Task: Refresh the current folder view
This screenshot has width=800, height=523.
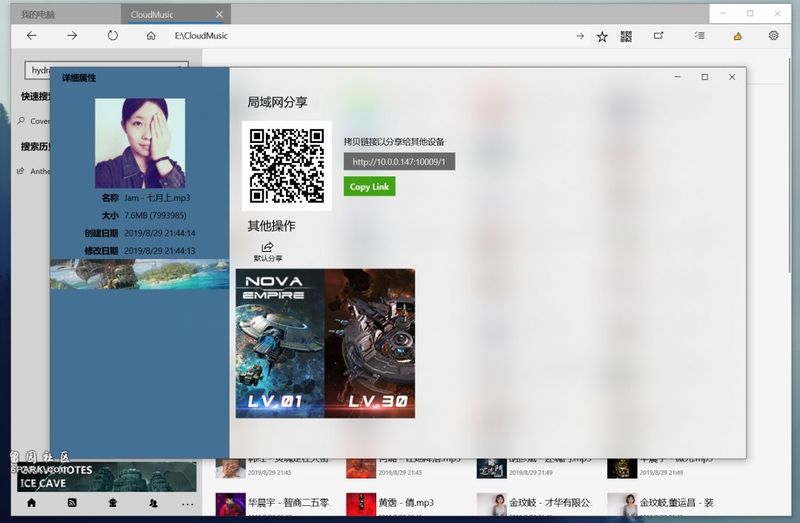Action: 113,36
